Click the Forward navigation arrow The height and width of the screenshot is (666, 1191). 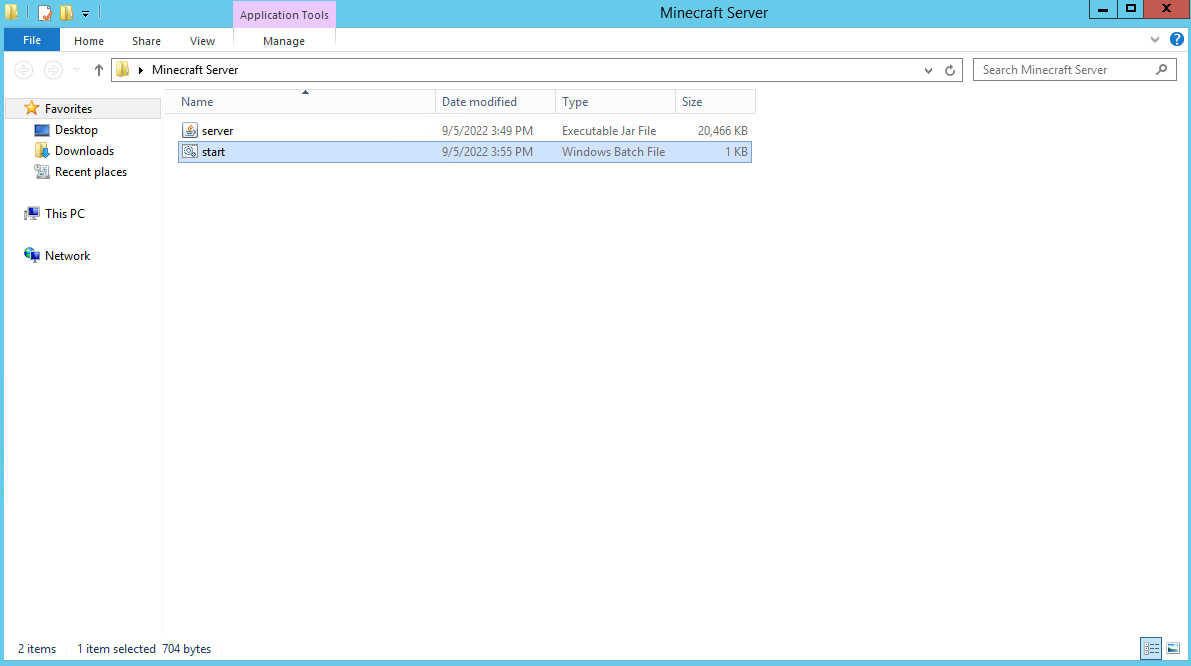tap(52, 70)
